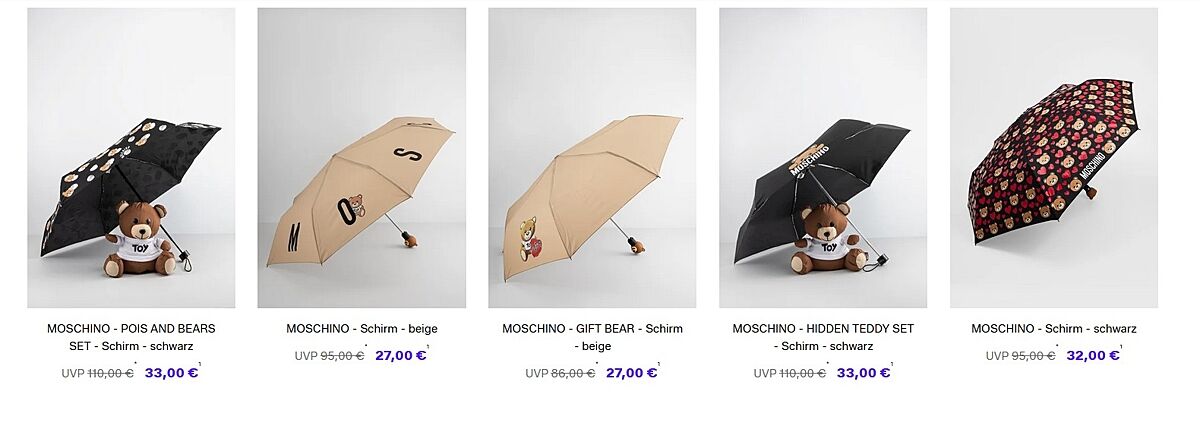The height and width of the screenshot is (426, 1200).
Task: Select the MOSCHINO - GIFT BEAR - Schirm title
Action: coord(592,337)
